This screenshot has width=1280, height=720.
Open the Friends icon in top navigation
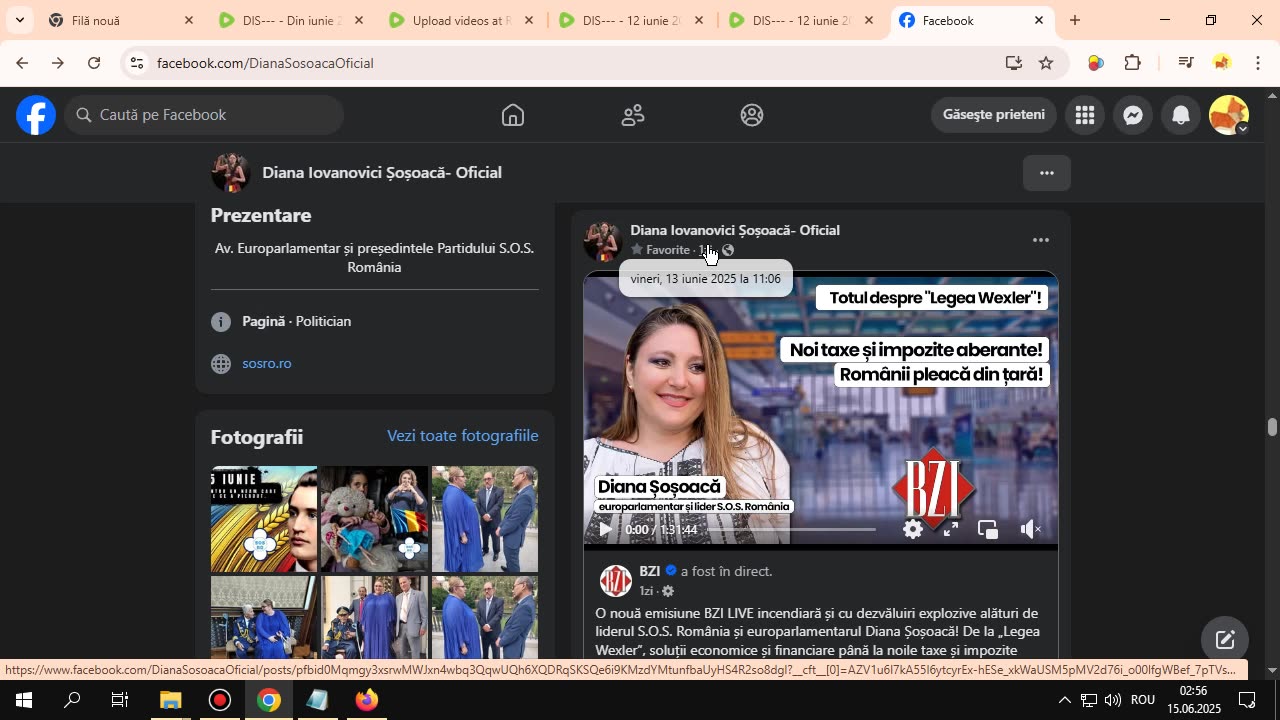click(x=633, y=115)
